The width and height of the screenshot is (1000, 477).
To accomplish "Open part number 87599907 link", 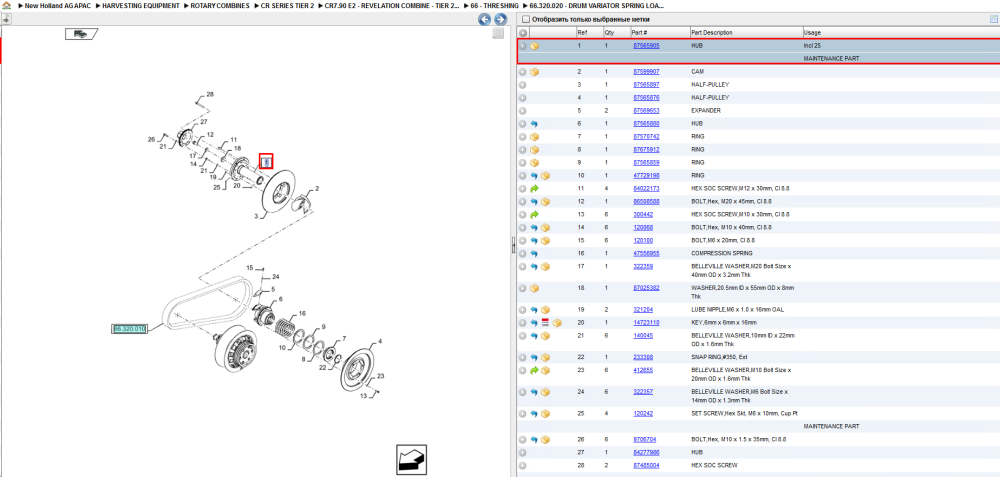I will tap(646, 72).
